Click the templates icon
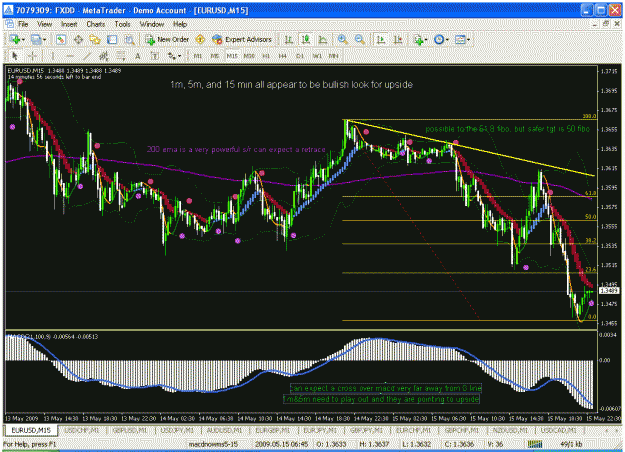Screen dimensions: 625x452 tap(460, 39)
